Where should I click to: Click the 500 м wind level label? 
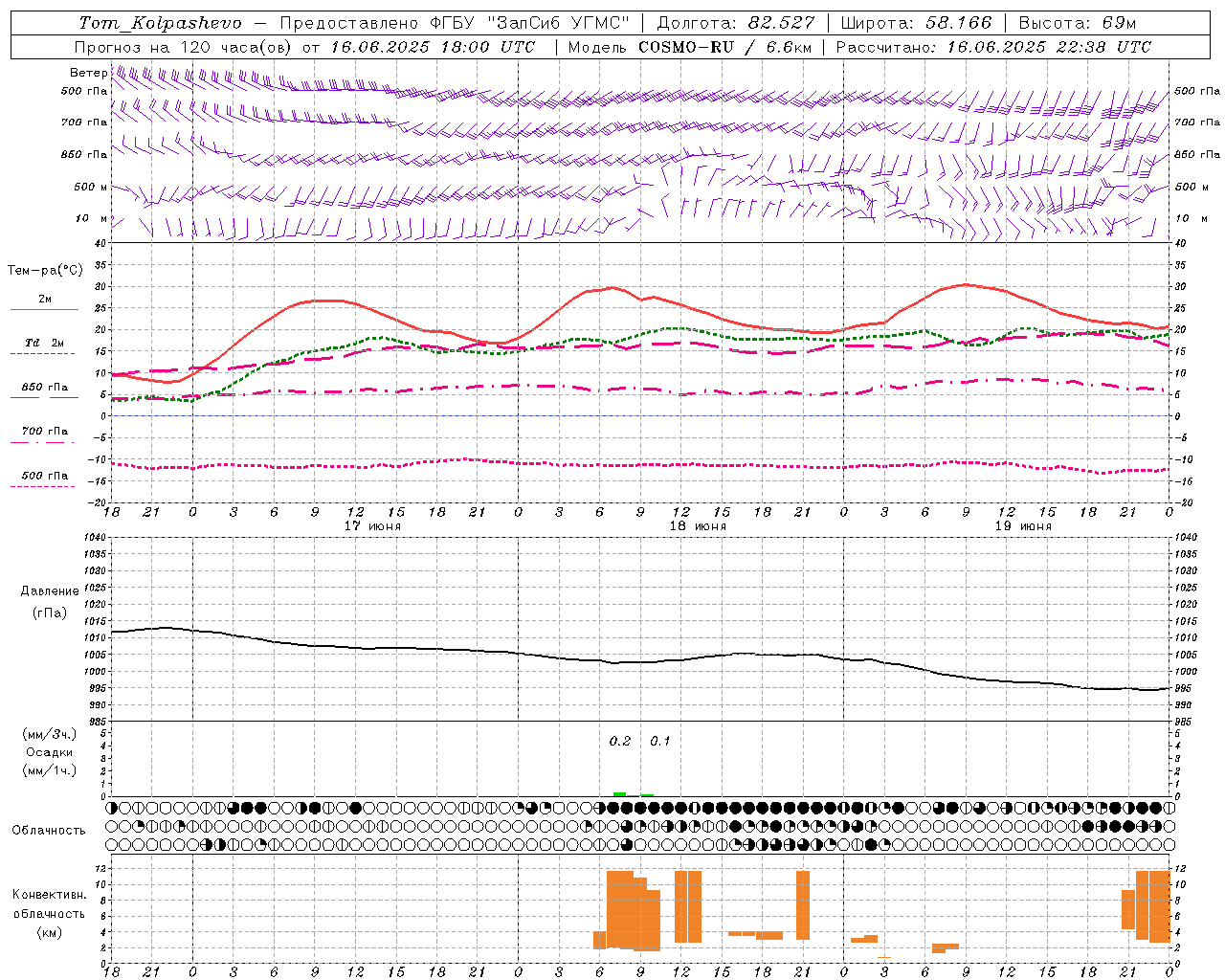(91, 187)
